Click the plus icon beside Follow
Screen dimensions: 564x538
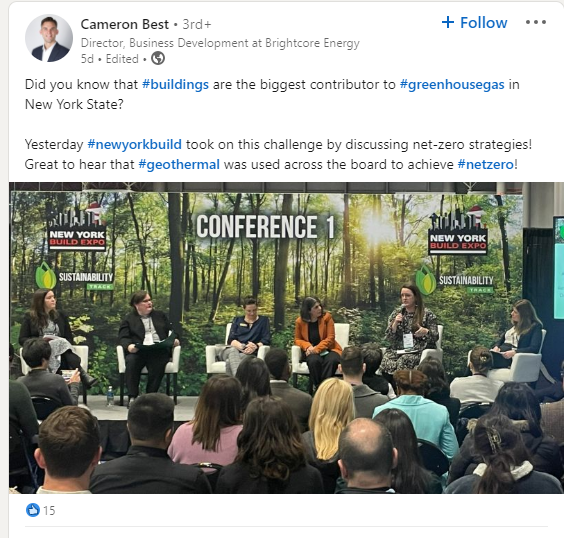pos(448,22)
